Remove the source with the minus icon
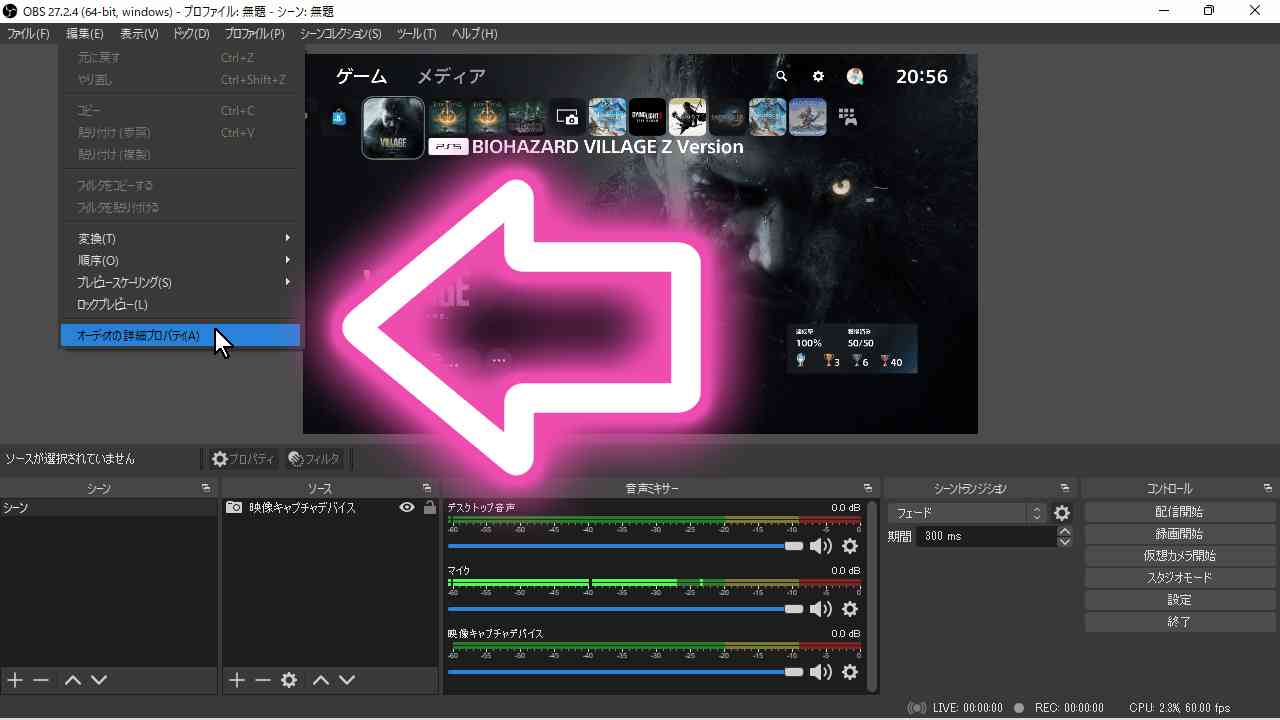 click(263, 680)
